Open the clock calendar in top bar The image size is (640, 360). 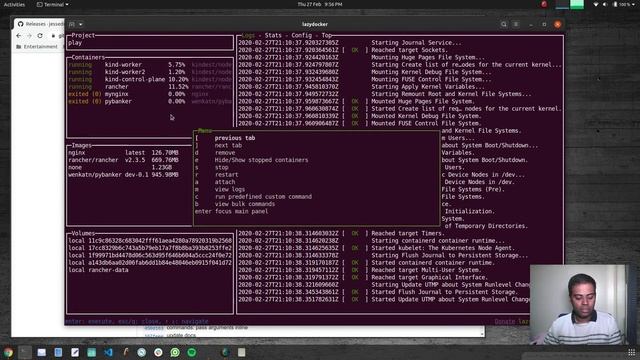click(x=320, y=4)
